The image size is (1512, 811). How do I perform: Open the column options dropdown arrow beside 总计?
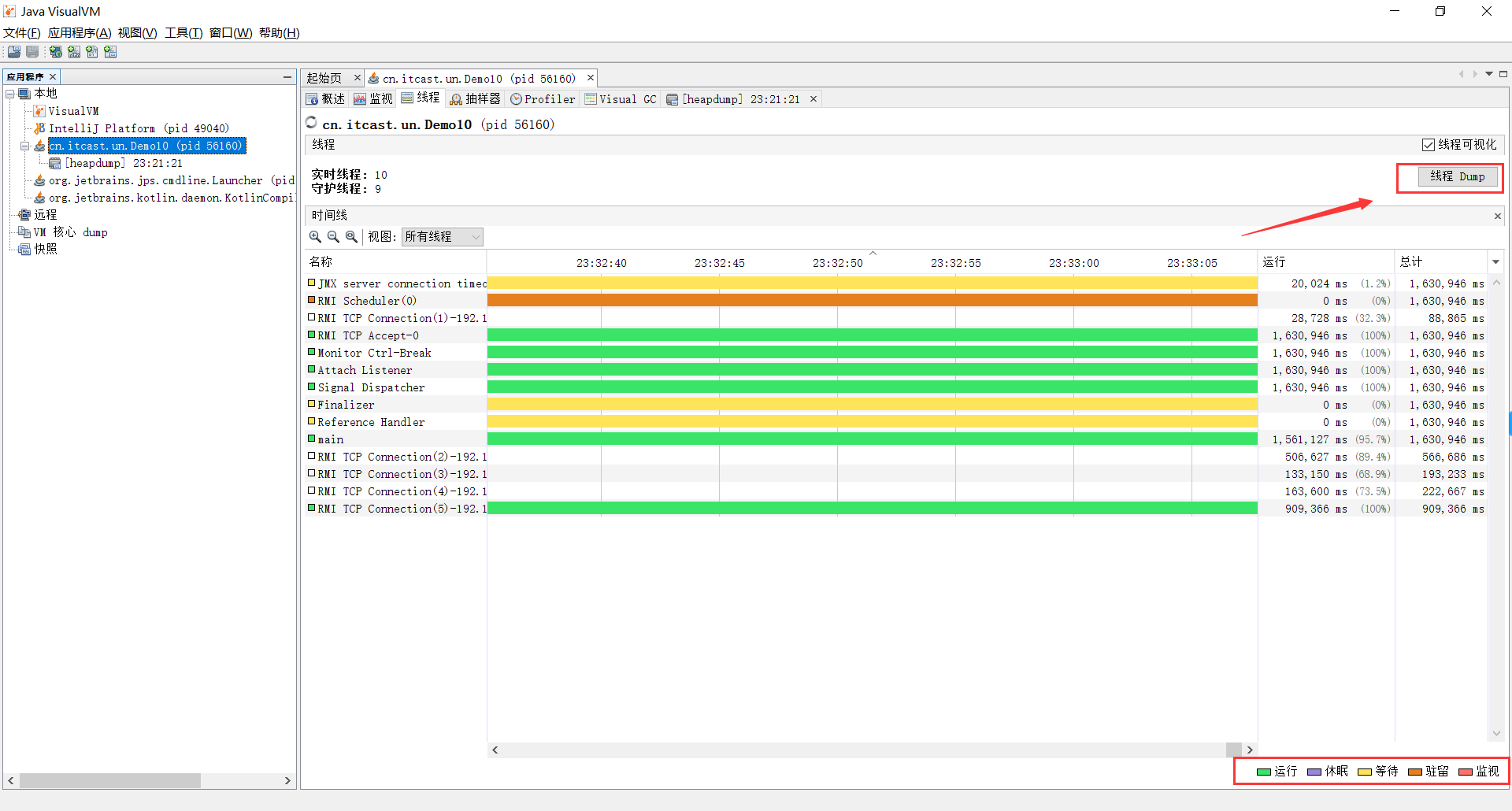tap(1495, 262)
